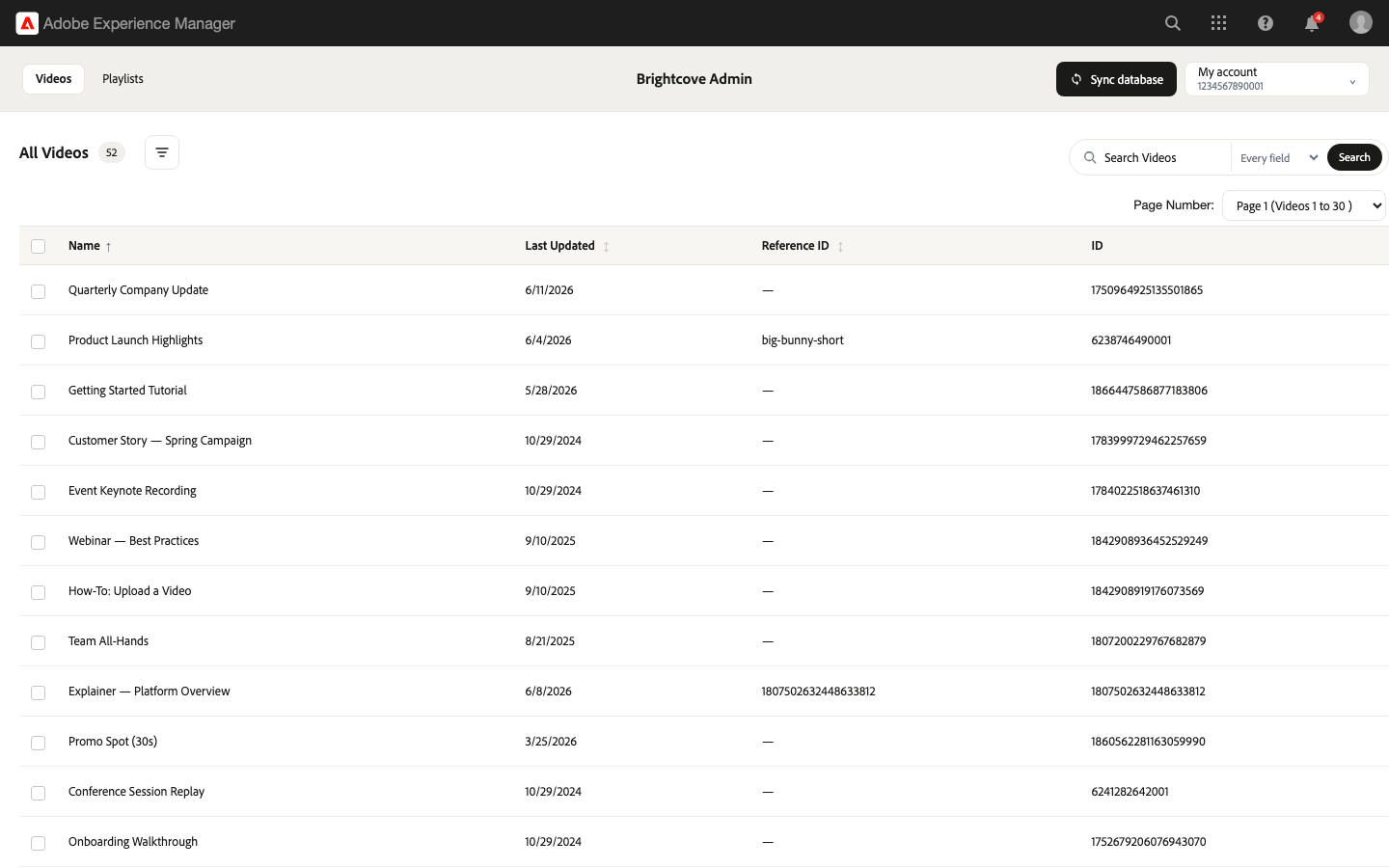Check the Event Keynote Recording row
1389x868 pixels.
tap(39, 492)
